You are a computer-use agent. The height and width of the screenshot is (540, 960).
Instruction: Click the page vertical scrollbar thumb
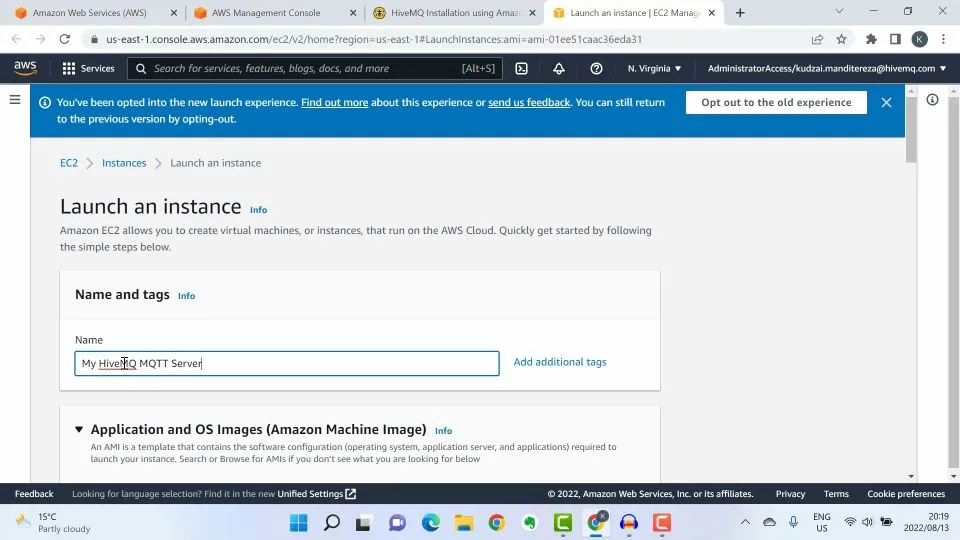tap(910, 129)
